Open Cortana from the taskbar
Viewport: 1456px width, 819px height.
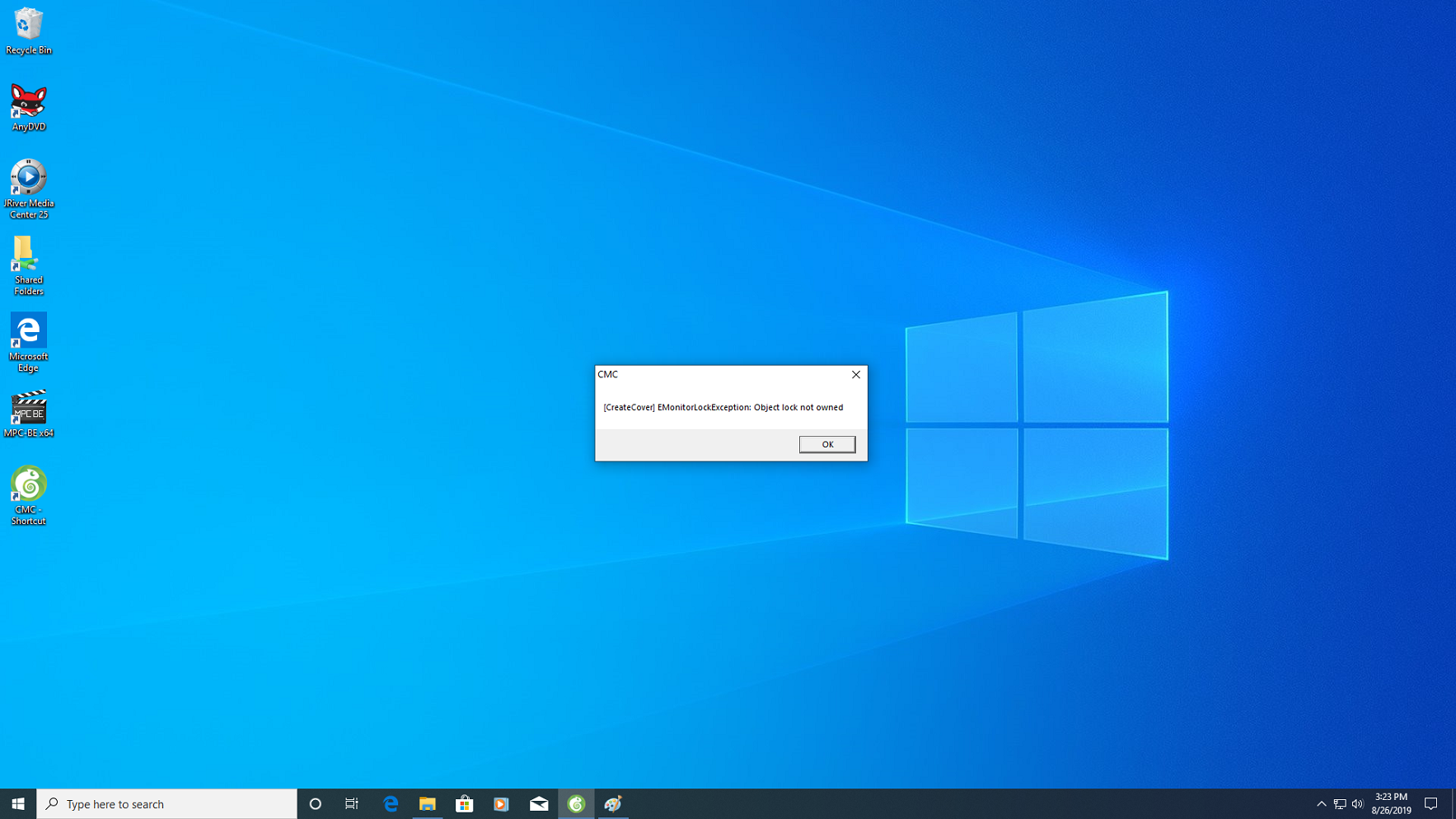click(x=315, y=804)
